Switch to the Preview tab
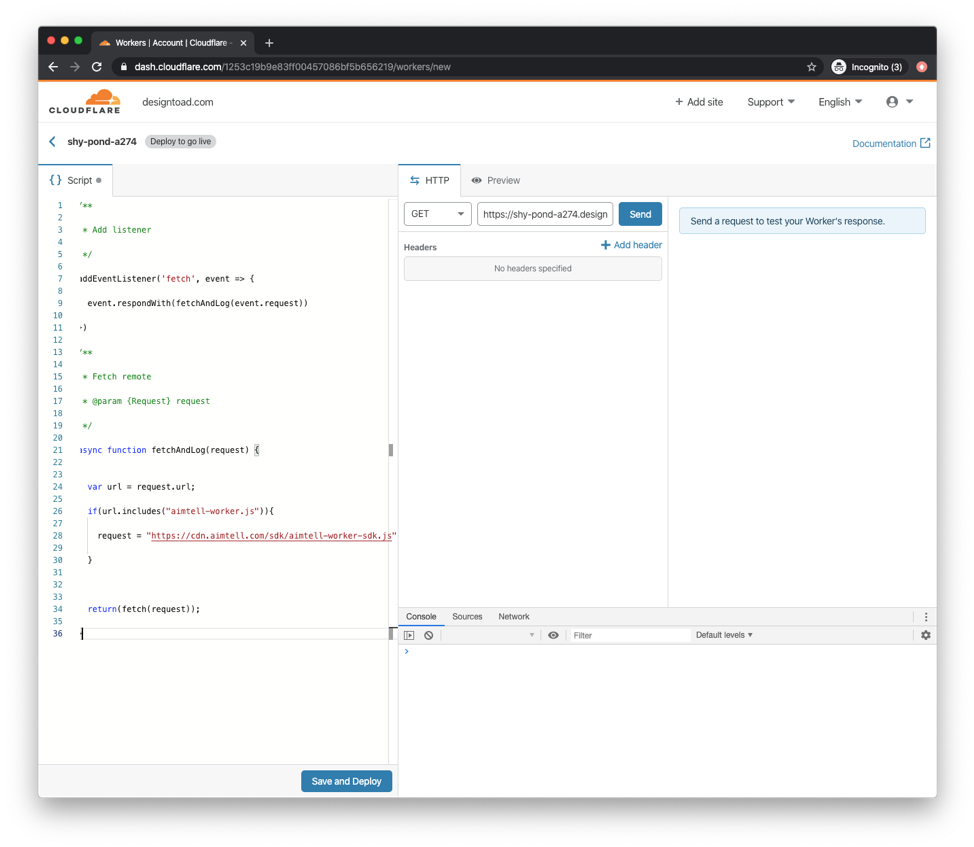 click(x=496, y=181)
